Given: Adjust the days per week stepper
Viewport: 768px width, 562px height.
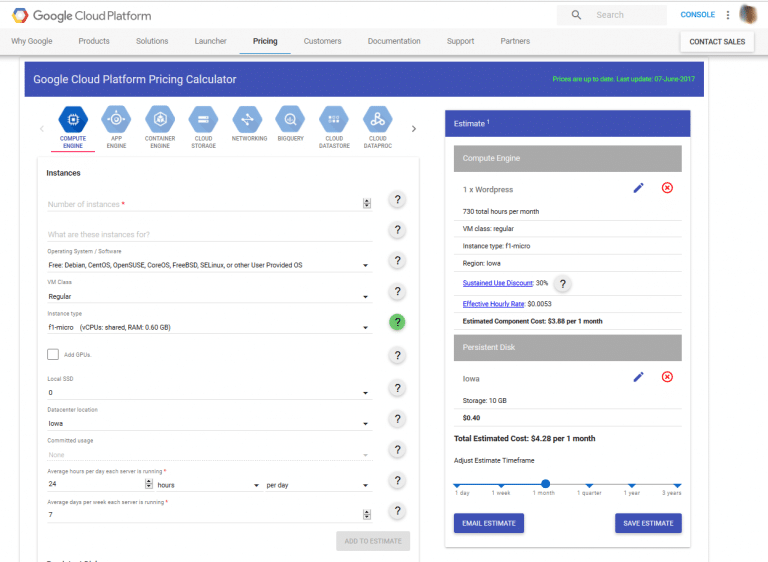Looking at the screenshot, I should (x=367, y=514).
